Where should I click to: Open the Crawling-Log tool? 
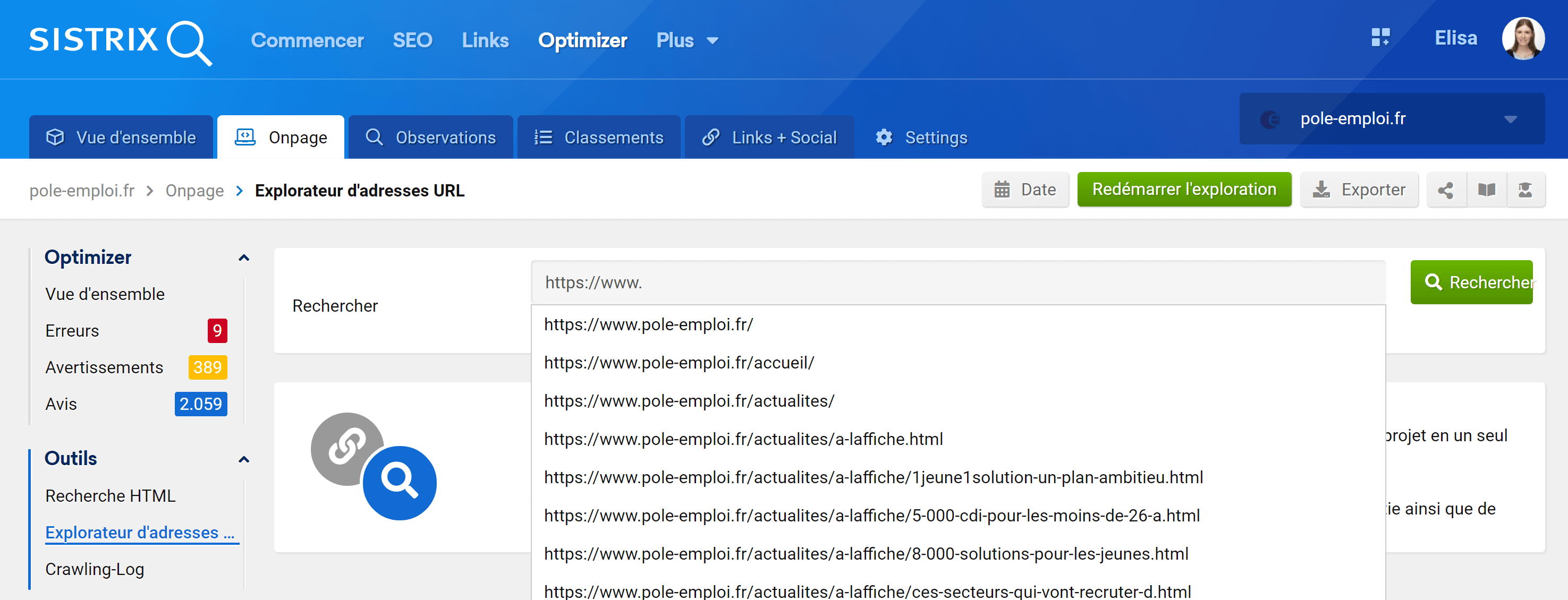[x=95, y=569]
